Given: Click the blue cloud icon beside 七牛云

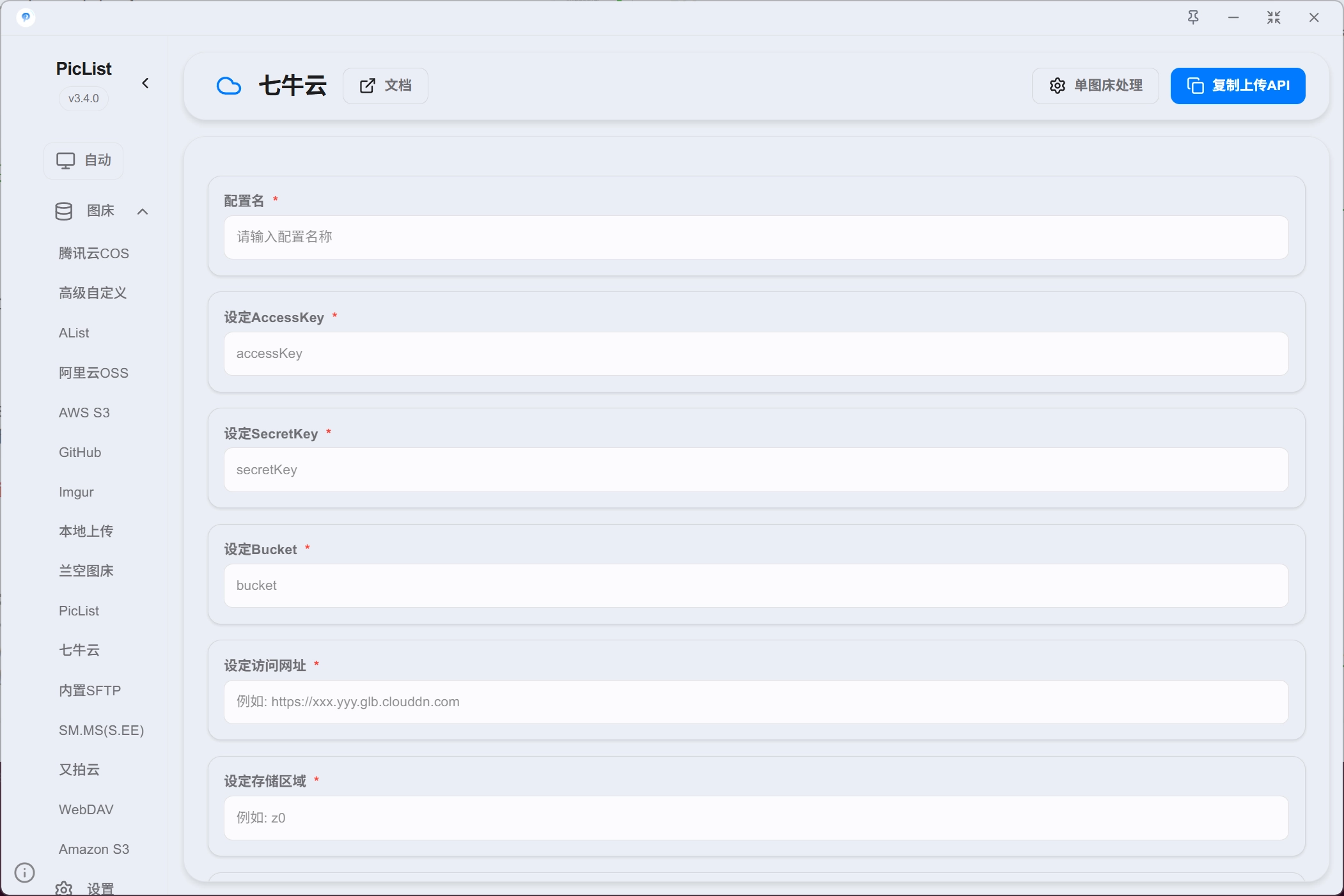Looking at the screenshot, I should 229,86.
